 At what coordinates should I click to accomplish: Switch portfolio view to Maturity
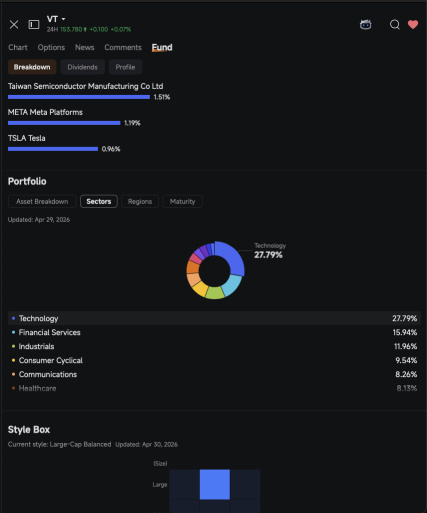(182, 201)
